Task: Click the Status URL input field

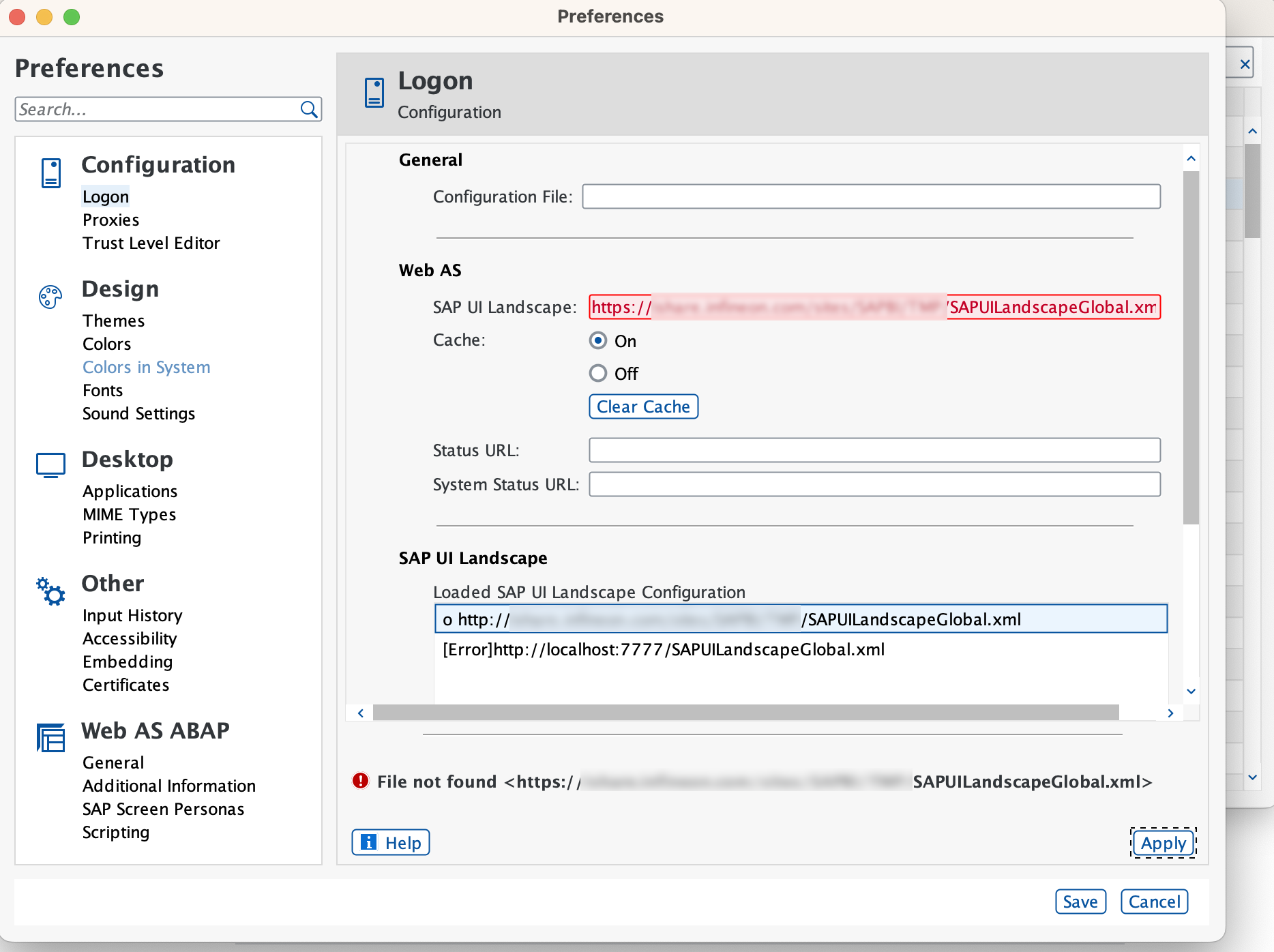Action: tap(874, 450)
